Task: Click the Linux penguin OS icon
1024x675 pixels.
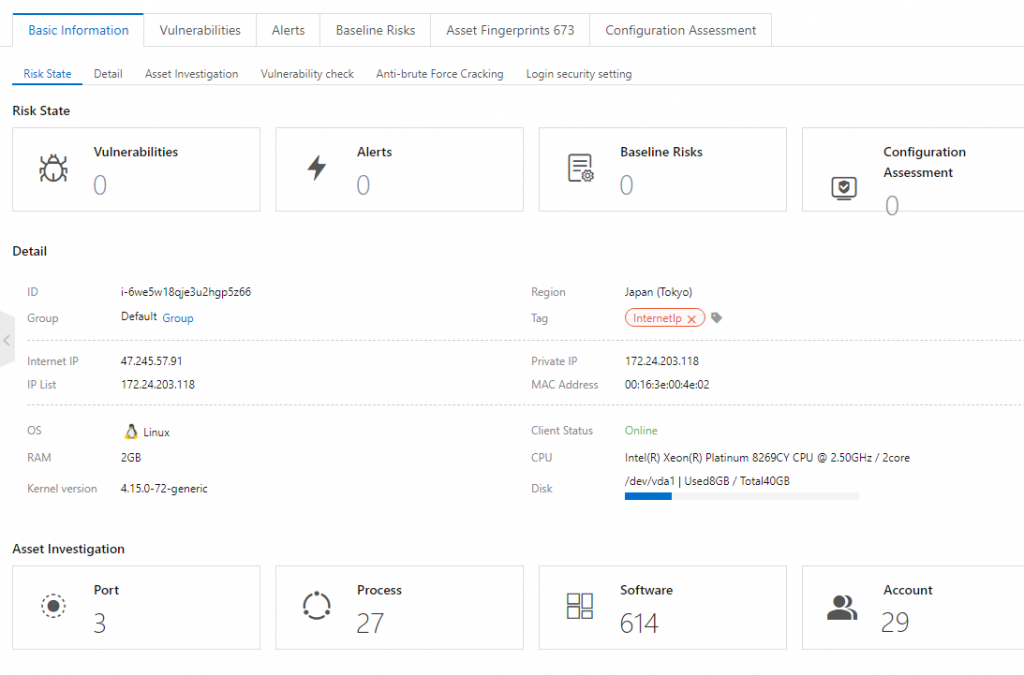Action: point(129,430)
